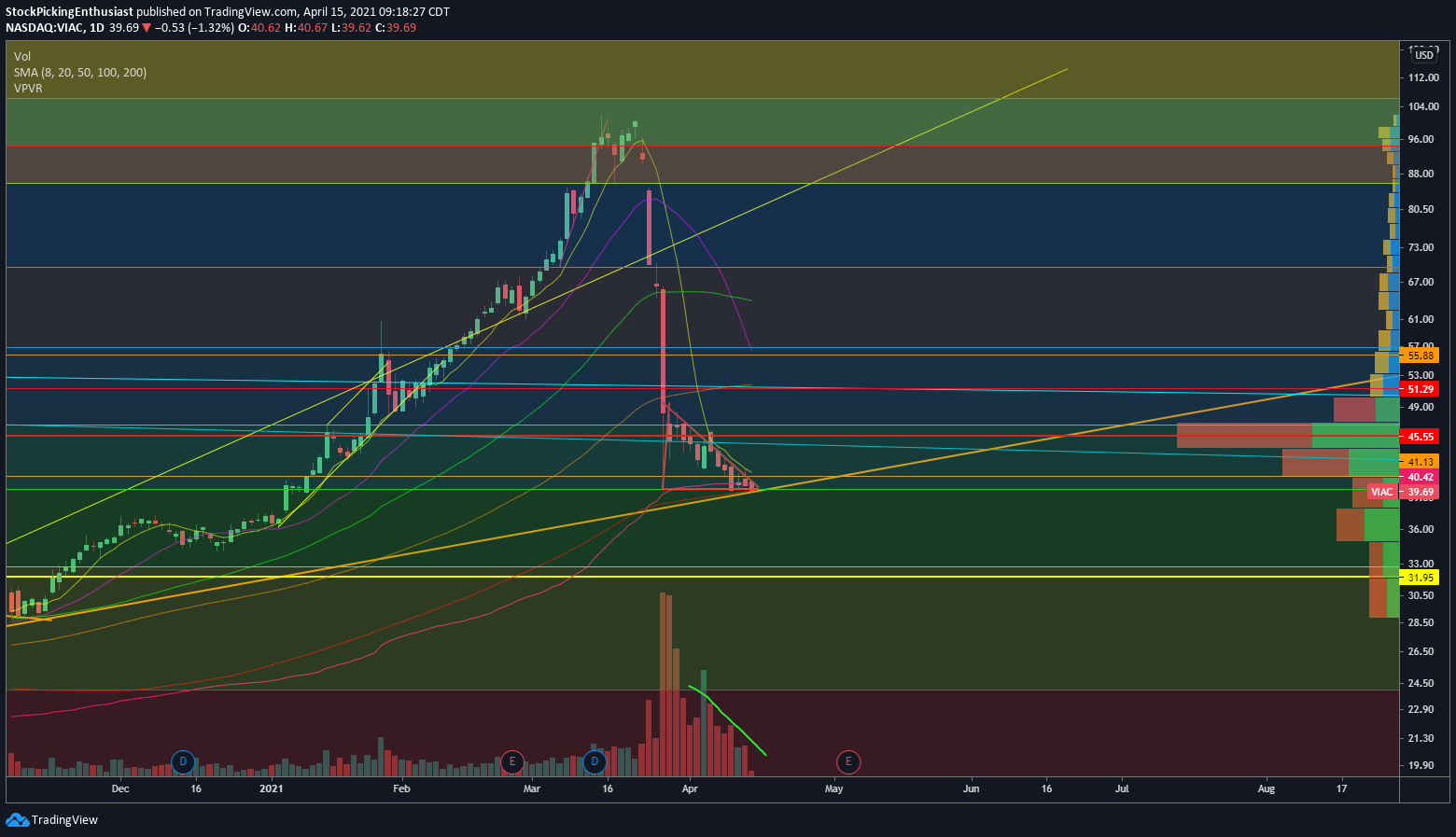Click the 19.90 price axis value

1421,765
